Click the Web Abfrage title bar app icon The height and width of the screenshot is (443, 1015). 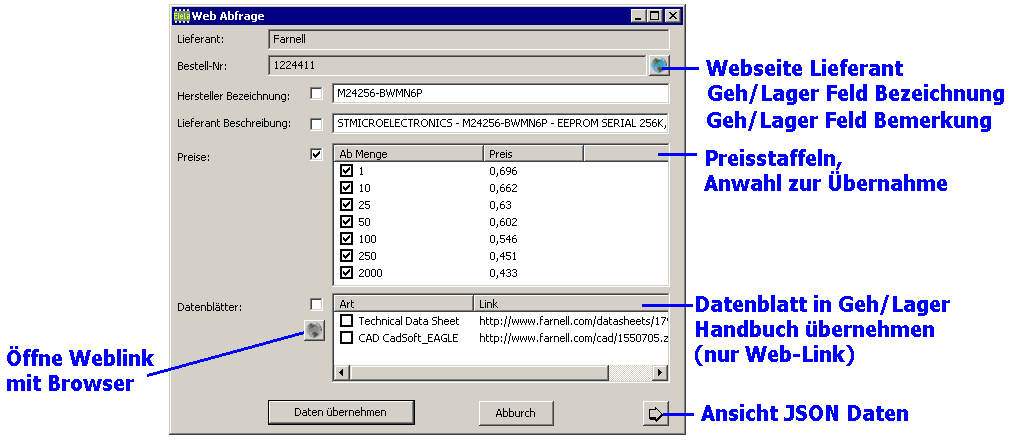(182, 16)
